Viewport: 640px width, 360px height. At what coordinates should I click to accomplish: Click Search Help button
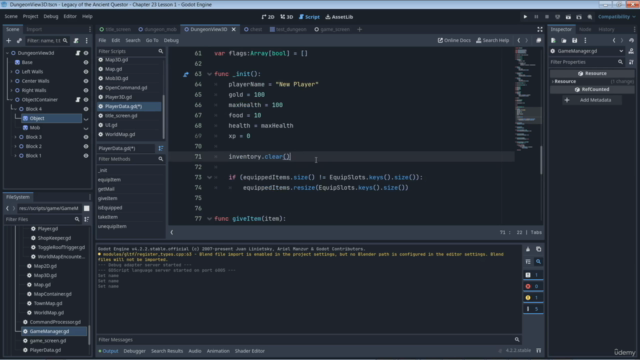coord(492,40)
